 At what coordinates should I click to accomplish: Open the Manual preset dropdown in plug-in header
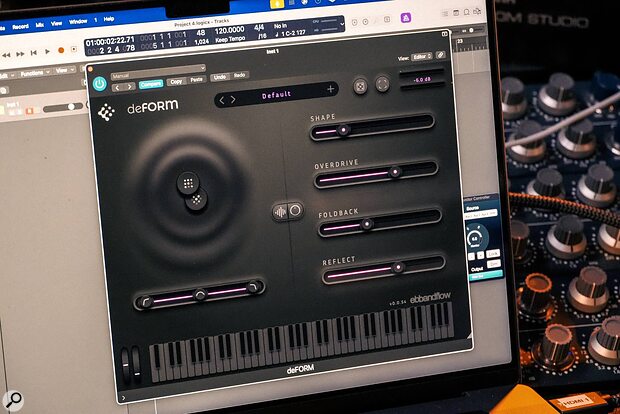tap(158, 72)
